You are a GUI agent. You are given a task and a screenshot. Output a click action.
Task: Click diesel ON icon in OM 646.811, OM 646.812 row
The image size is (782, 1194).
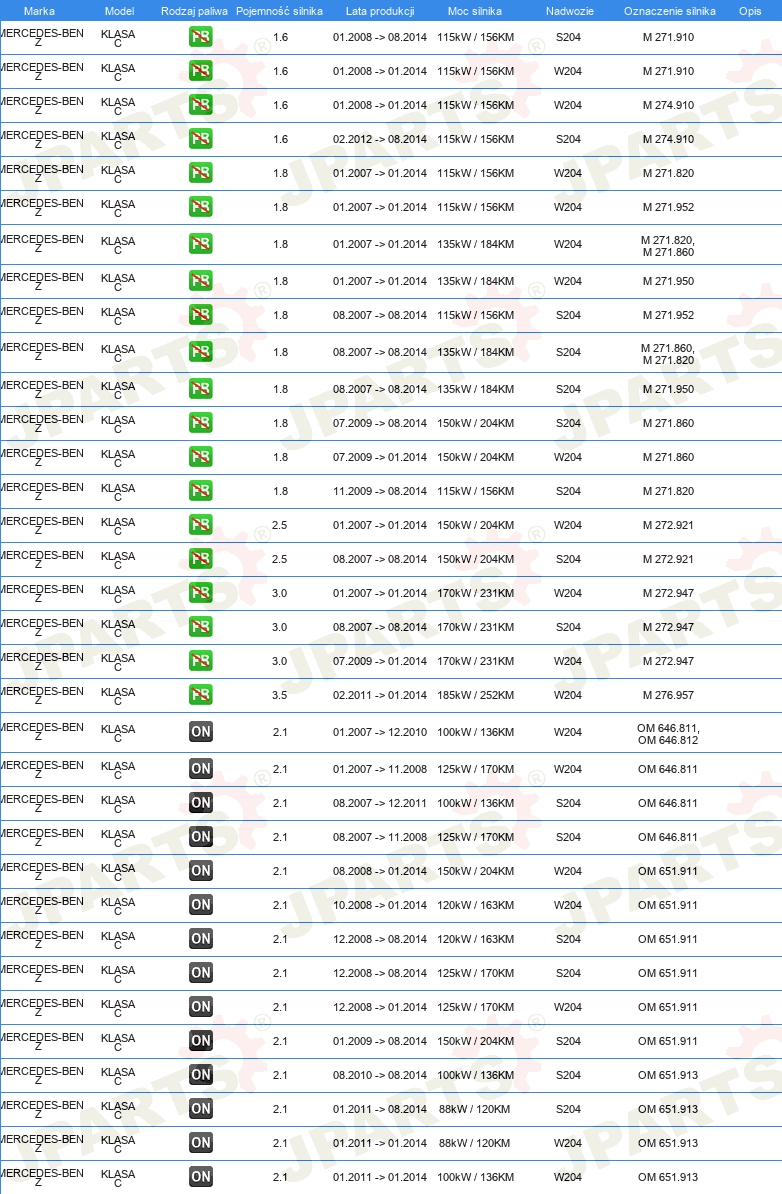tap(200, 732)
